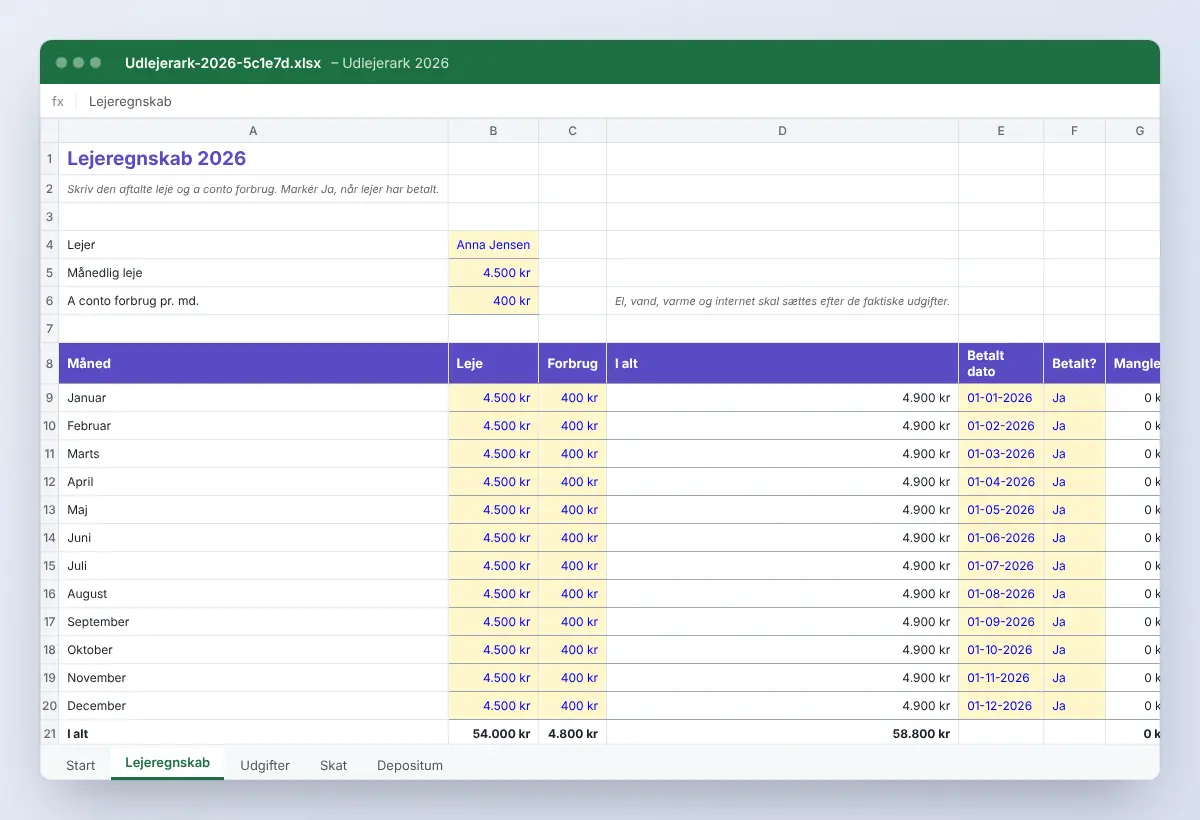Select column A header
The height and width of the screenshot is (820, 1200).
pyautogui.click(x=253, y=131)
